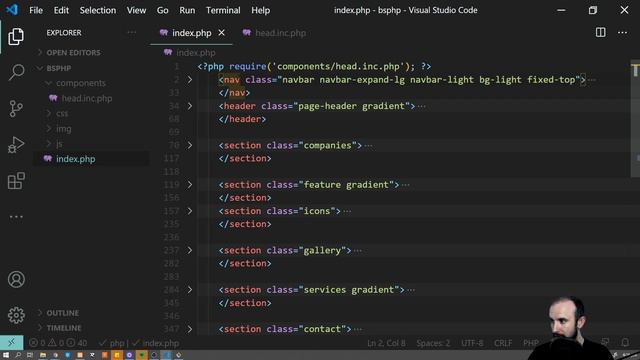Open the Go menu
Viewport: 640px width, 360px height.
click(162, 10)
